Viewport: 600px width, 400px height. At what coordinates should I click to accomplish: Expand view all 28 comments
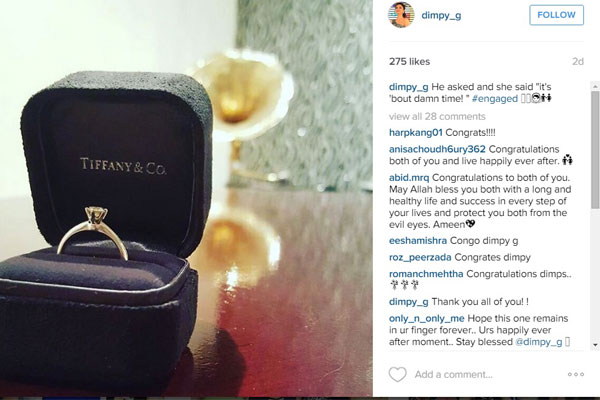[437, 116]
